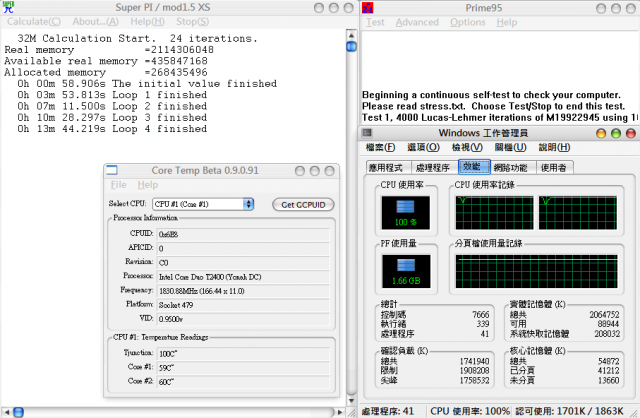This screenshot has height=418, width=640.
Task: Click the line 'The initial value finished'
Action: click(x=147, y=84)
